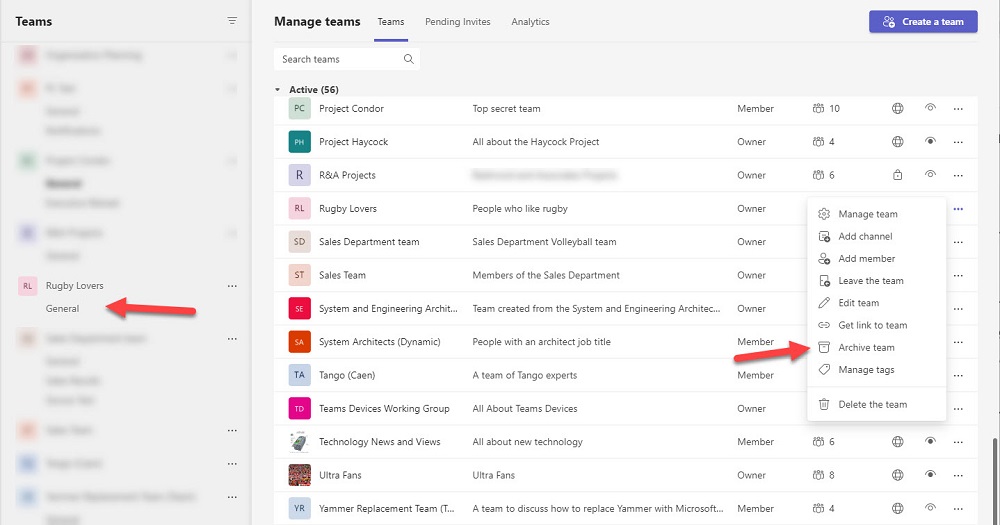Switch to the Teams tab

(x=391, y=22)
